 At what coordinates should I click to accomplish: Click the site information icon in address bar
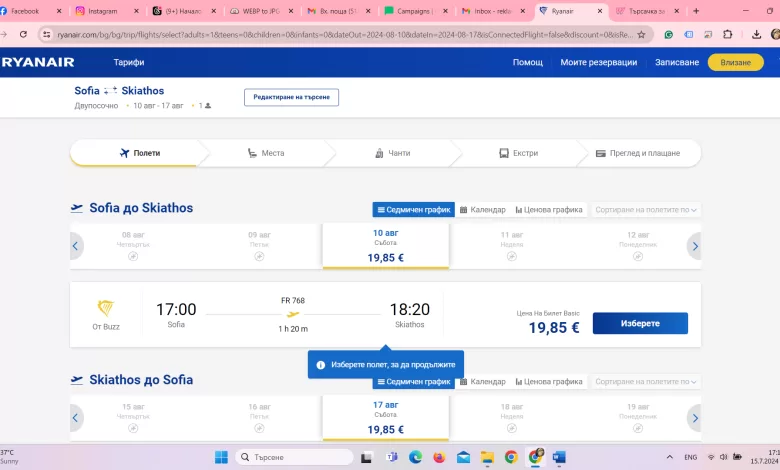(46, 34)
